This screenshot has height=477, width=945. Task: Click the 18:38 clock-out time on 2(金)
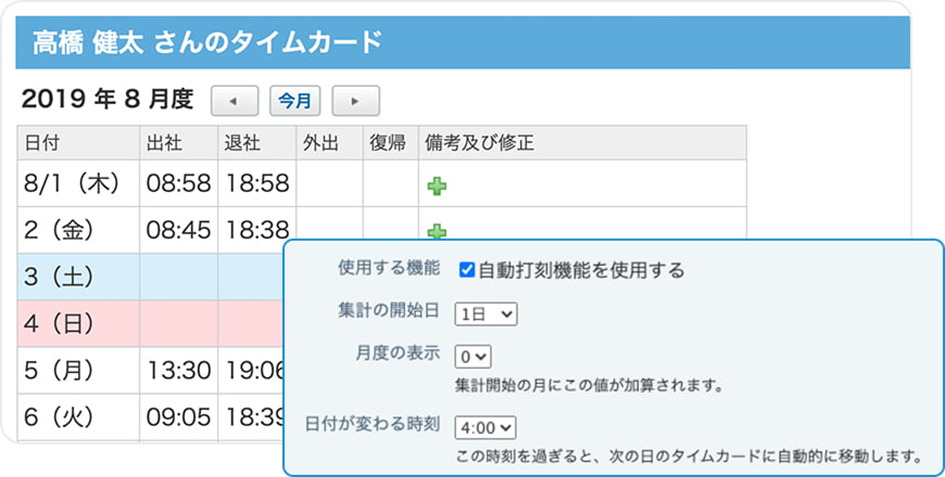pyautogui.click(x=257, y=231)
